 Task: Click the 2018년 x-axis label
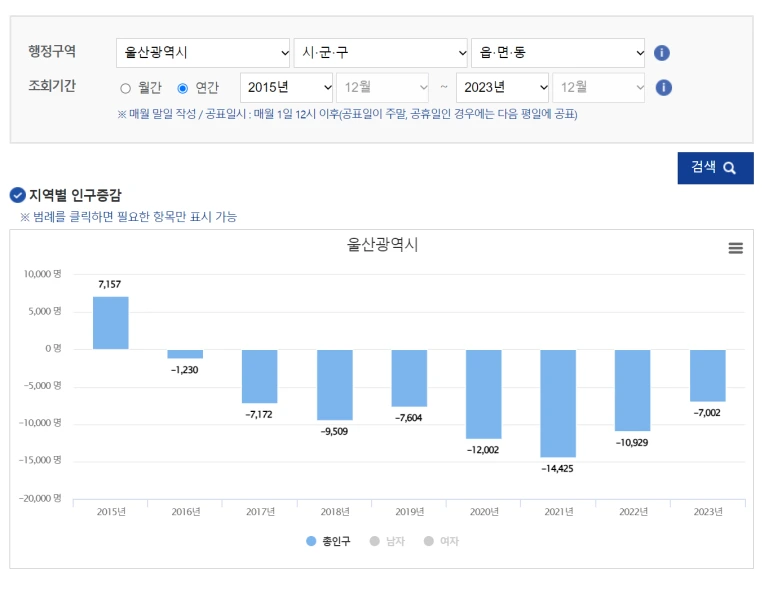coord(335,512)
